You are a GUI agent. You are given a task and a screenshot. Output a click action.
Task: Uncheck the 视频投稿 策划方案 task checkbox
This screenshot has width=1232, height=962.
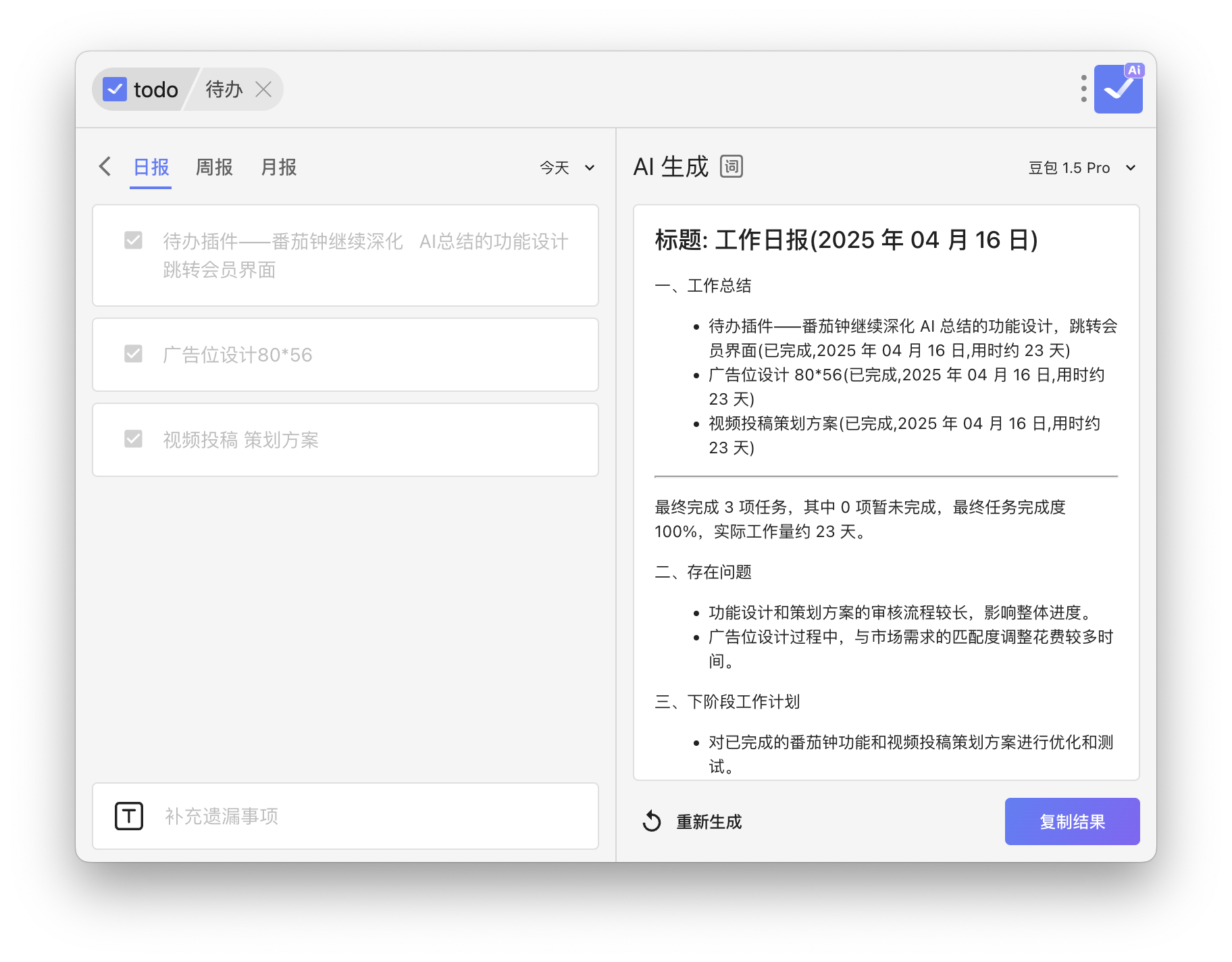[133, 439]
